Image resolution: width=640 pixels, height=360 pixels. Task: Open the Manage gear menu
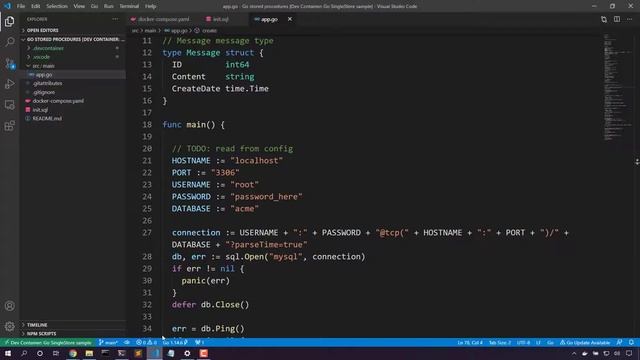[9, 326]
